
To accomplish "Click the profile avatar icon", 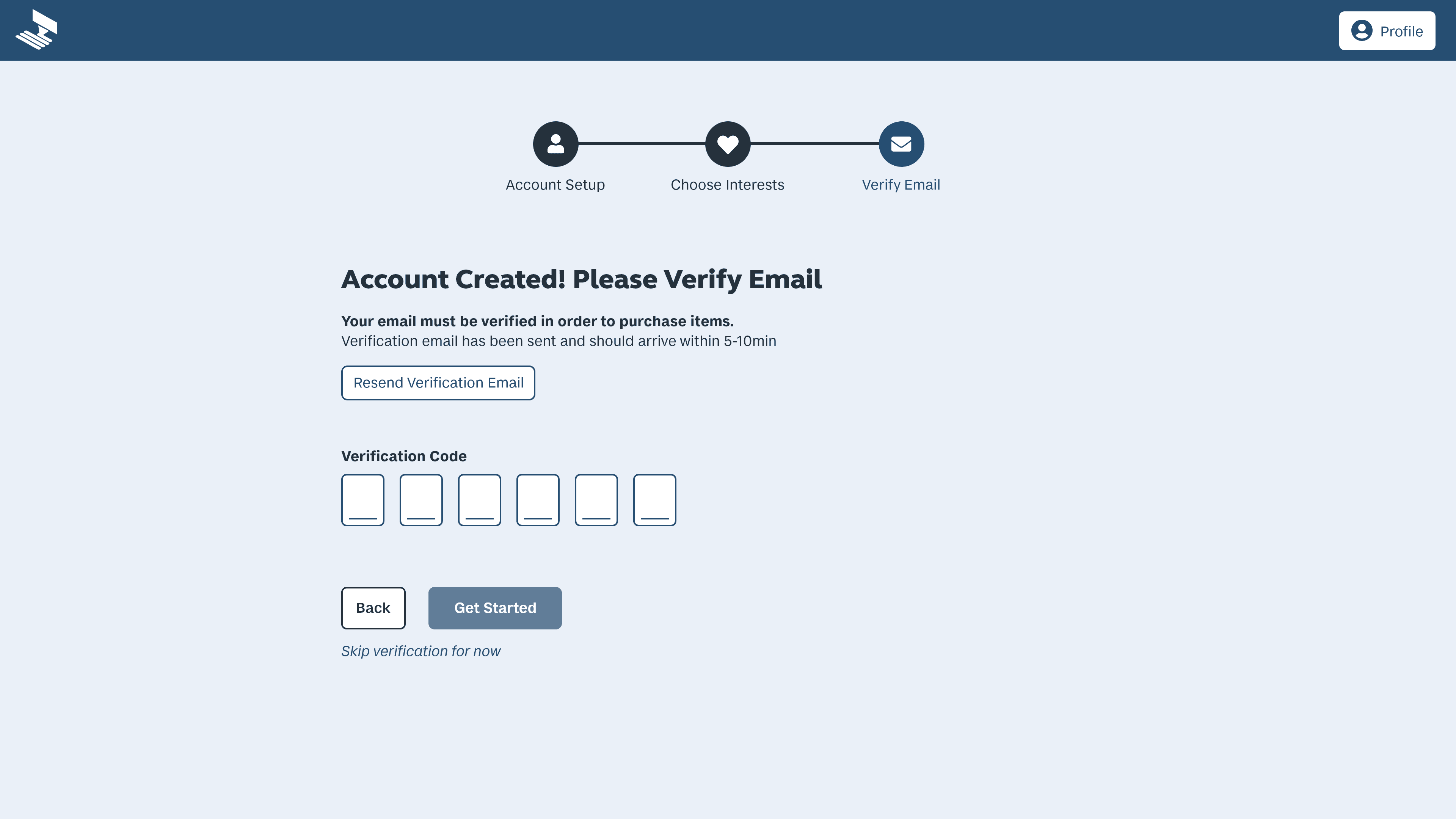I will pos(1362,30).
